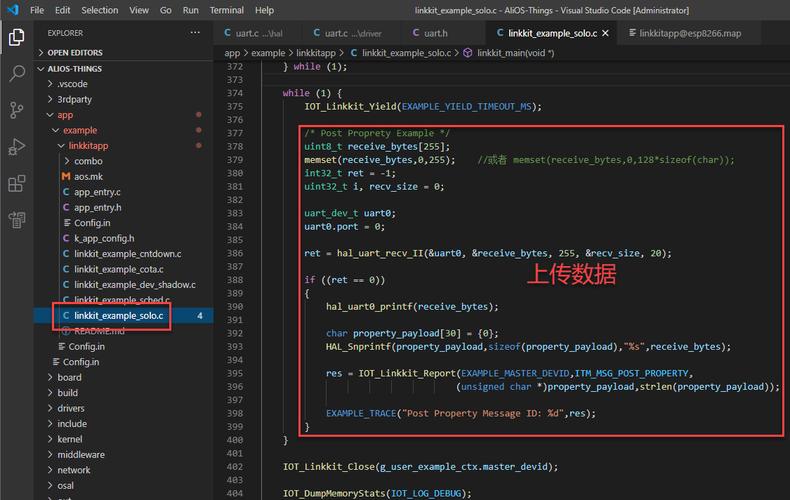Expand the middleware folder

(80, 454)
